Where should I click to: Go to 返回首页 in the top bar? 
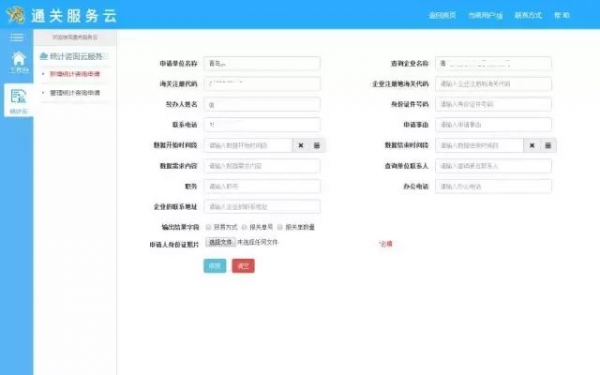pyautogui.click(x=442, y=15)
